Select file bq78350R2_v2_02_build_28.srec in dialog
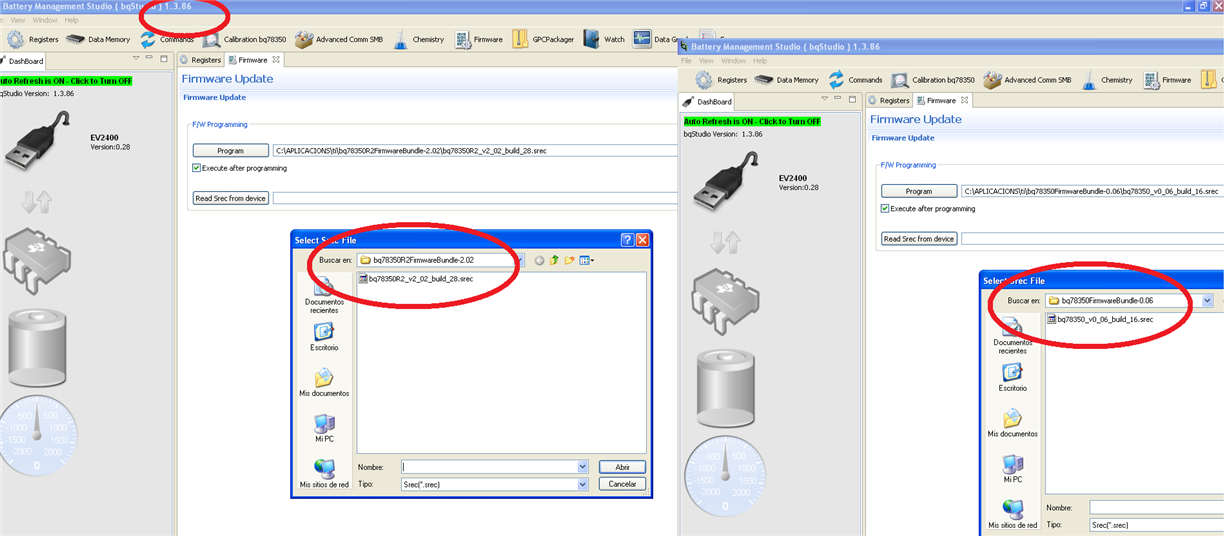Image resolution: width=1230 pixels, height=536 pixels. pos(416,279)
